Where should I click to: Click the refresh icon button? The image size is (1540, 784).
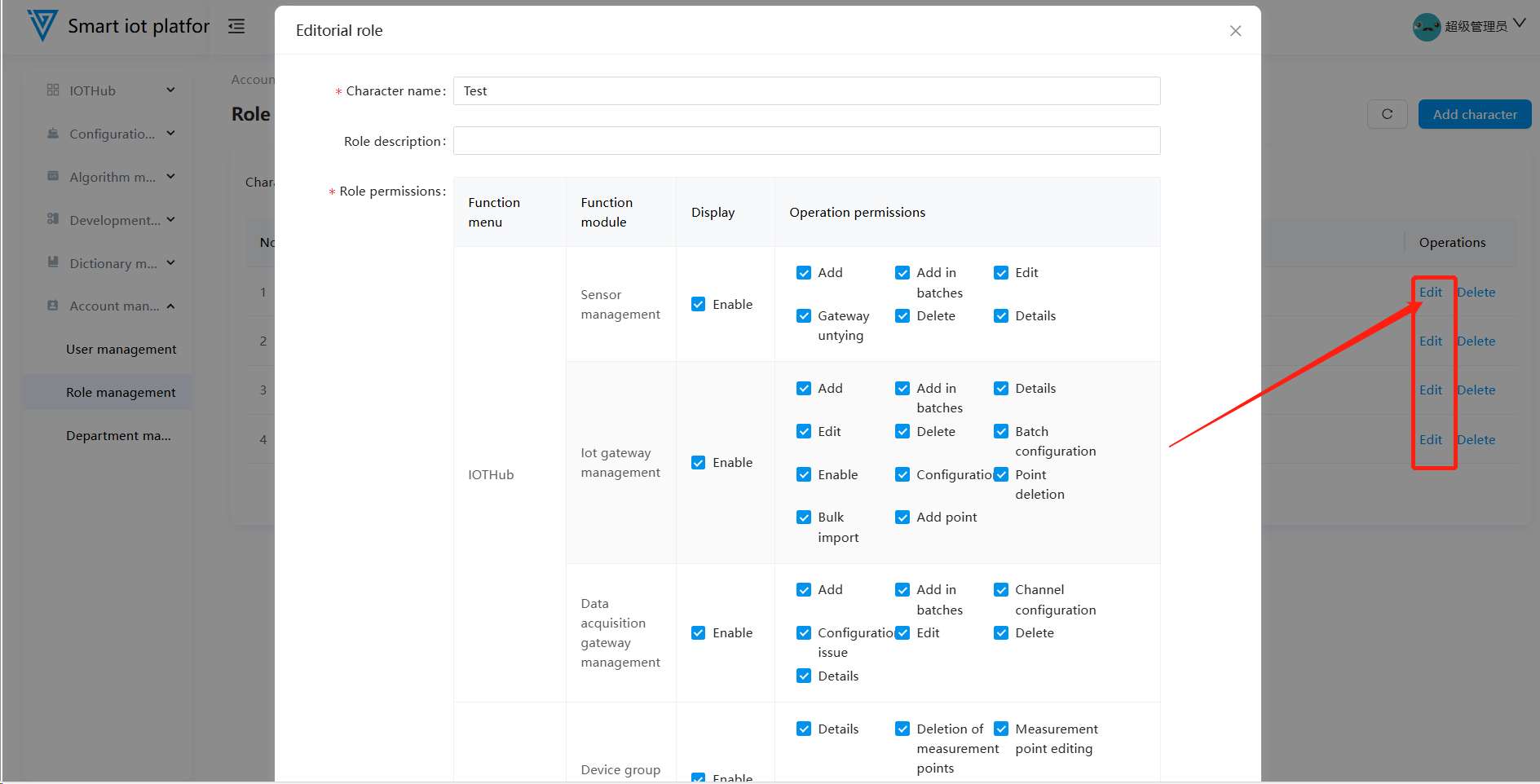coord(1387,114)
